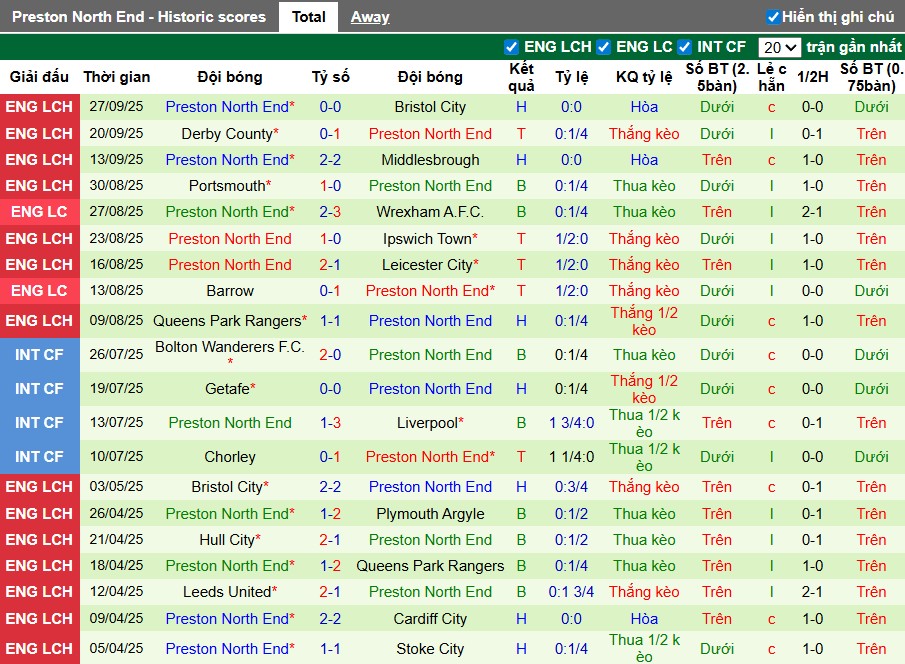
Task: Click the INT CF badge on the Bolton Wanderers row
Action: [39, 355]
